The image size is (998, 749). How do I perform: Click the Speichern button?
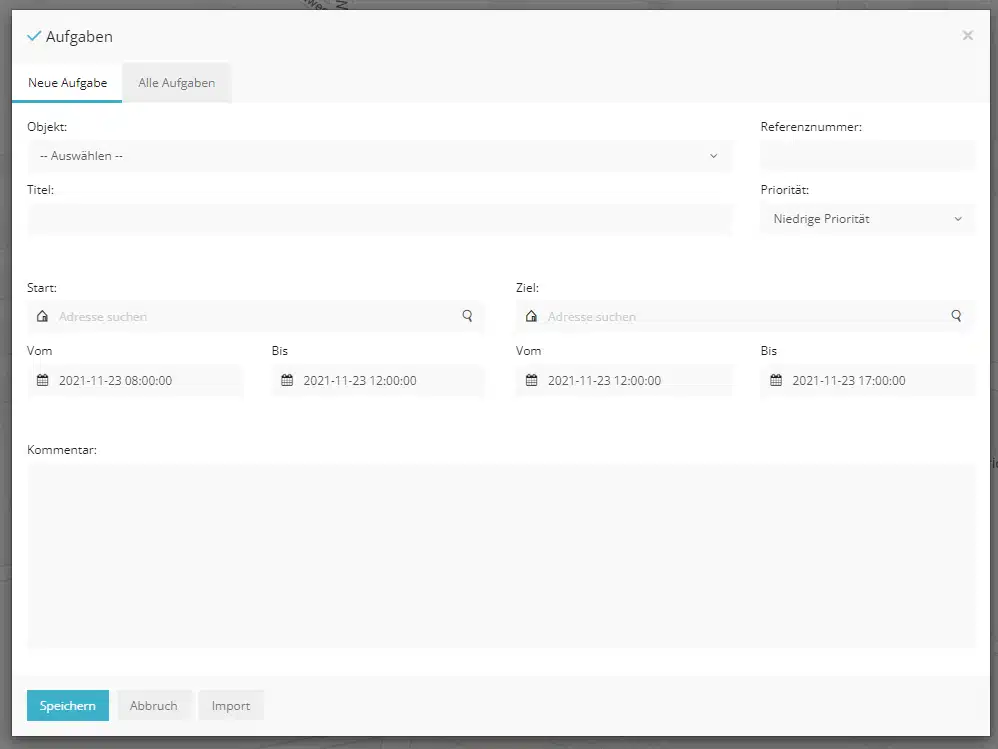pos(67,705)
